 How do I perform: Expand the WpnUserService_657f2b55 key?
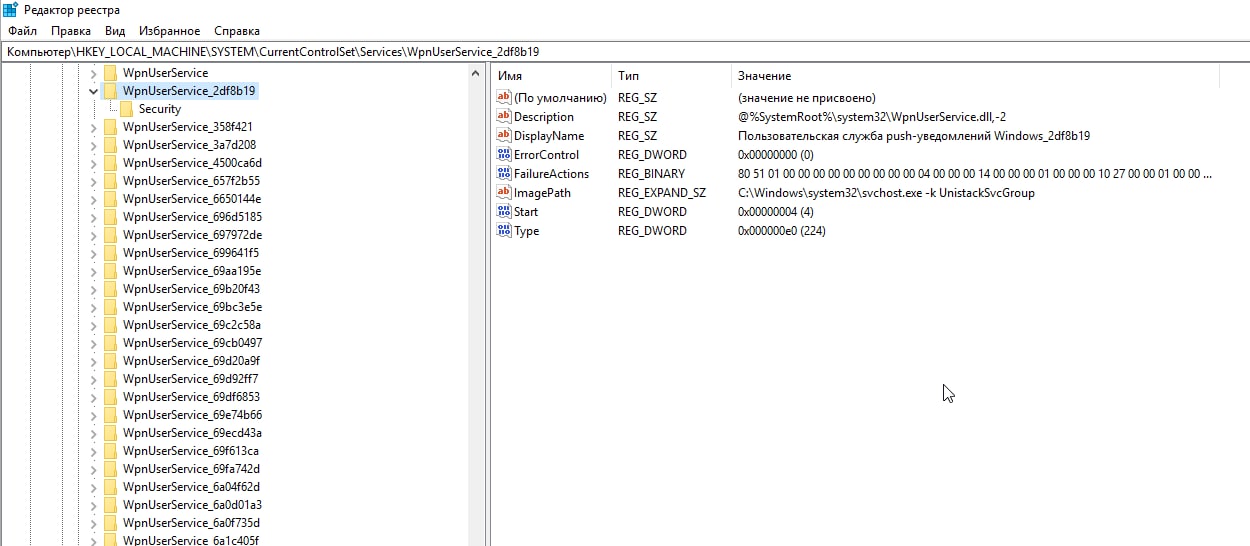pyautogui.click(x=93, y=181)
